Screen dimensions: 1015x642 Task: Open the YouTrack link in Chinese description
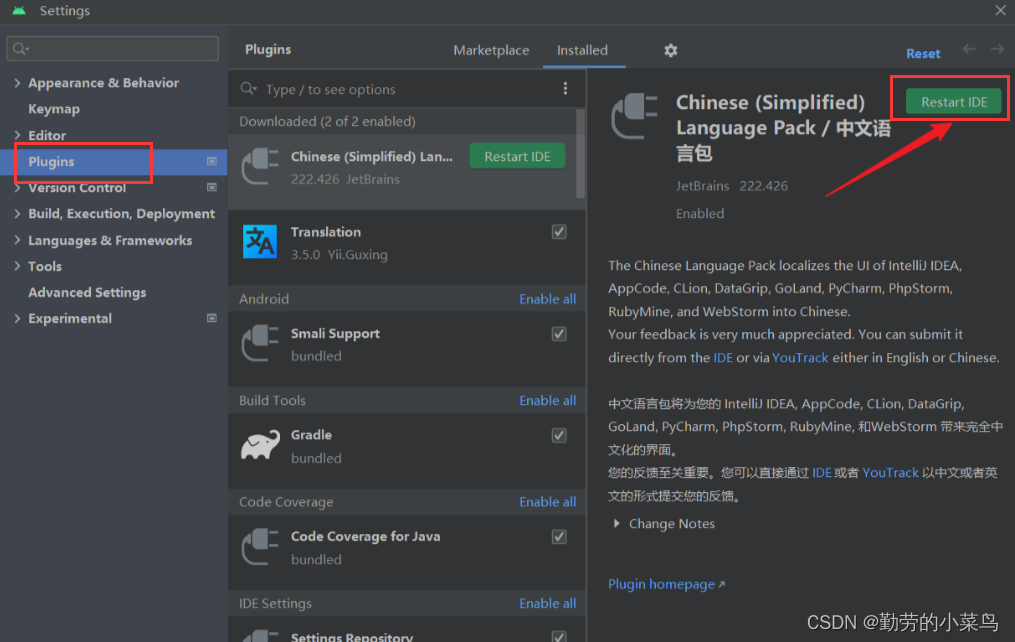(x=890, y=472)
